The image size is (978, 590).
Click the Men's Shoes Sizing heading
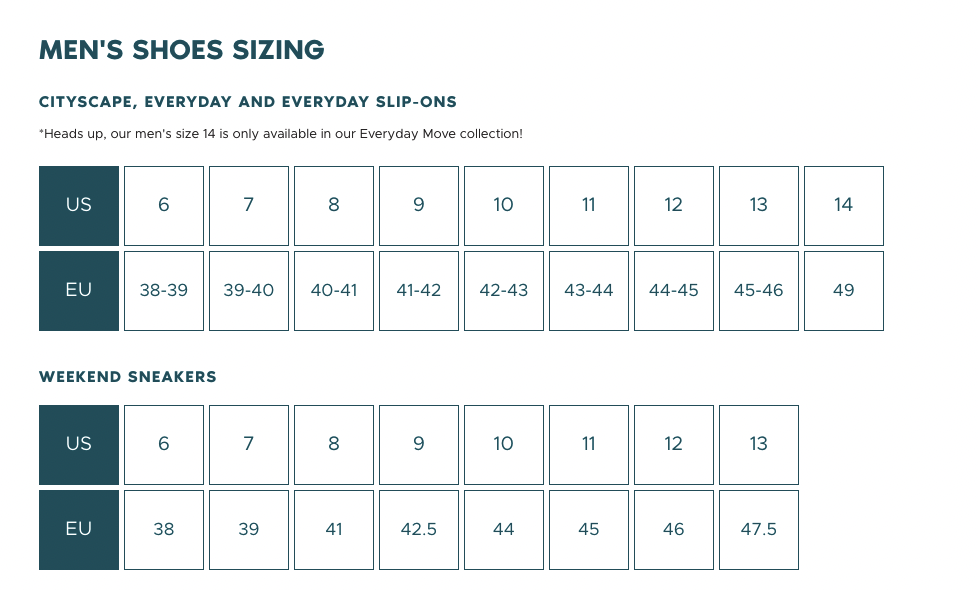pos(181,49)
